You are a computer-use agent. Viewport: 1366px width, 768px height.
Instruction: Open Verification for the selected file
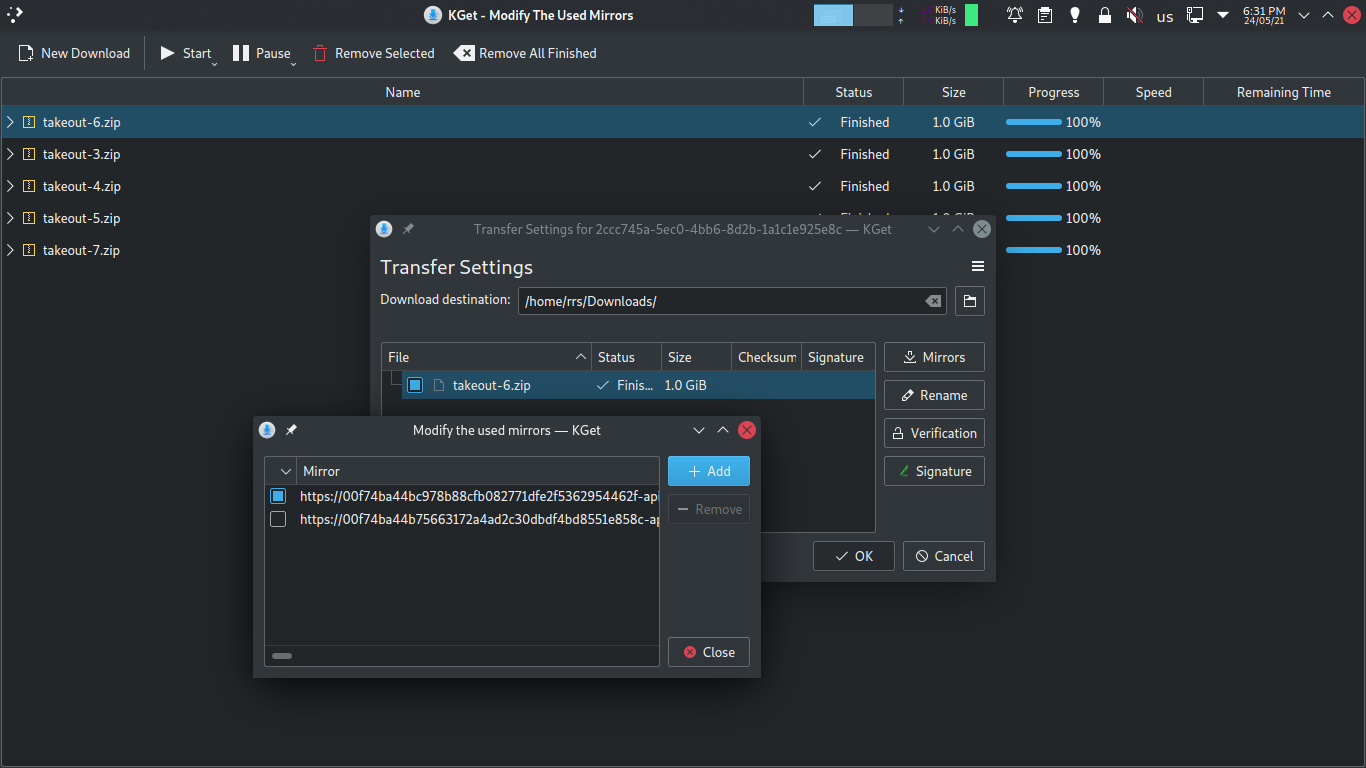pos(934,433)
